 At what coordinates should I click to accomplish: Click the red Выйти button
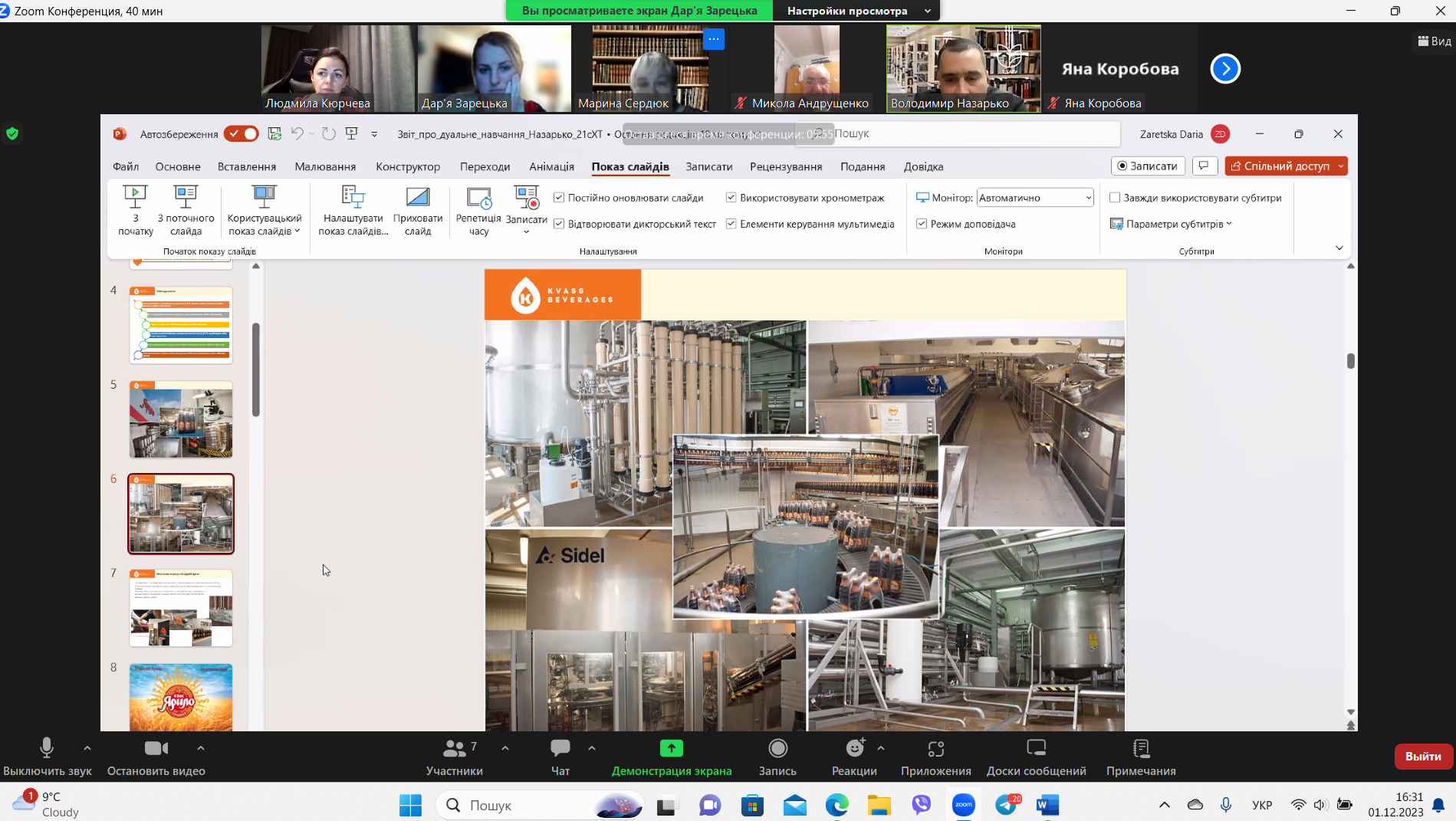pyautogui.click(x=1423, y=756)
